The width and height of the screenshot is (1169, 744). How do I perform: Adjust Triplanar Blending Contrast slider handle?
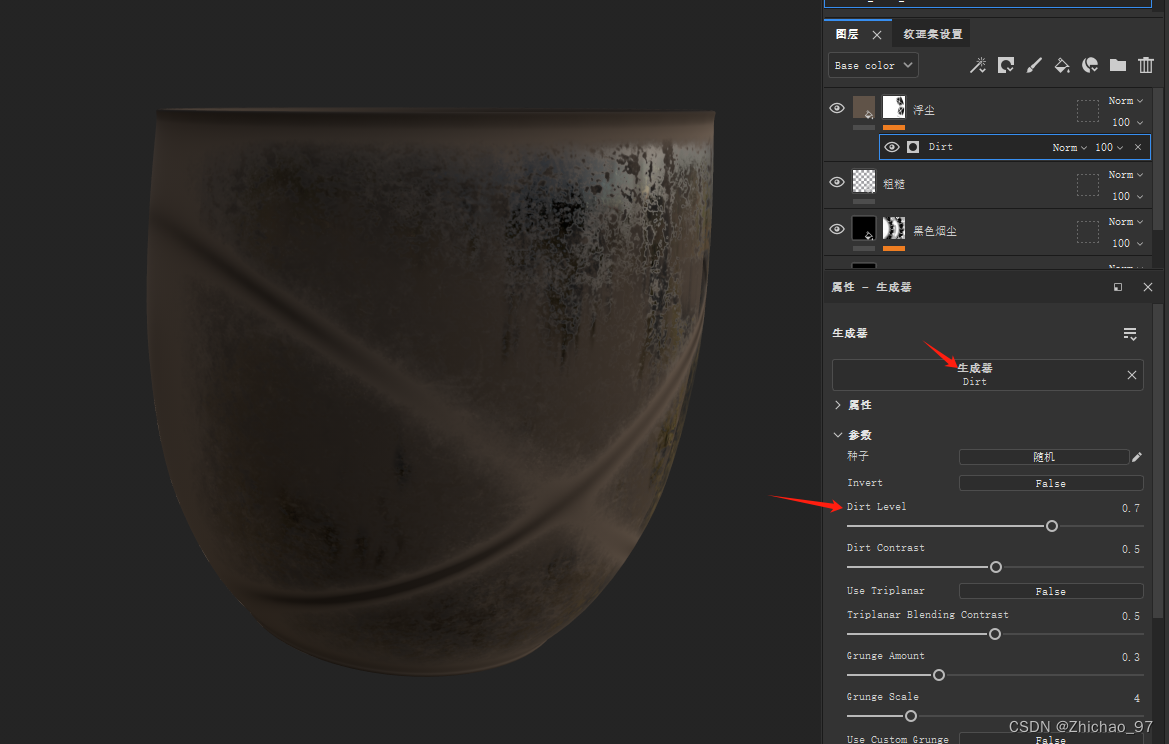click(x=995, y=634)
